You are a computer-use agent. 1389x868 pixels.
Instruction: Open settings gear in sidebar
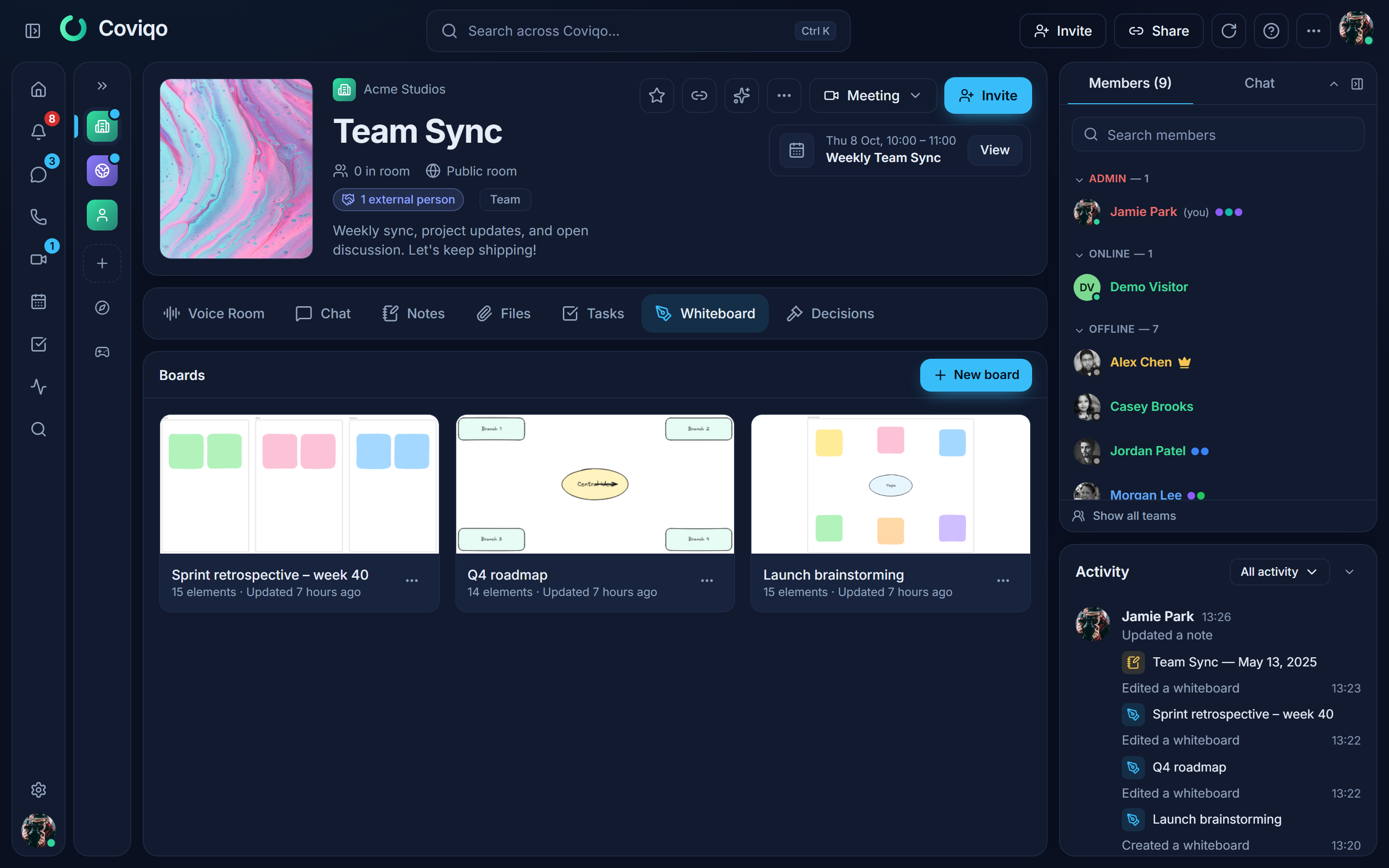pos(39,790)
